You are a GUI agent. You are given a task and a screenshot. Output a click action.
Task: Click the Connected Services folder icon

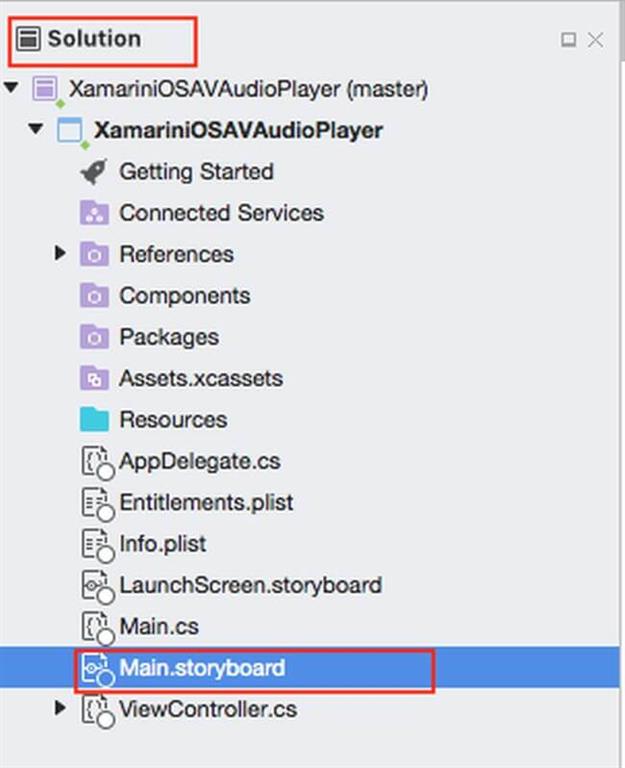point(94,213)
